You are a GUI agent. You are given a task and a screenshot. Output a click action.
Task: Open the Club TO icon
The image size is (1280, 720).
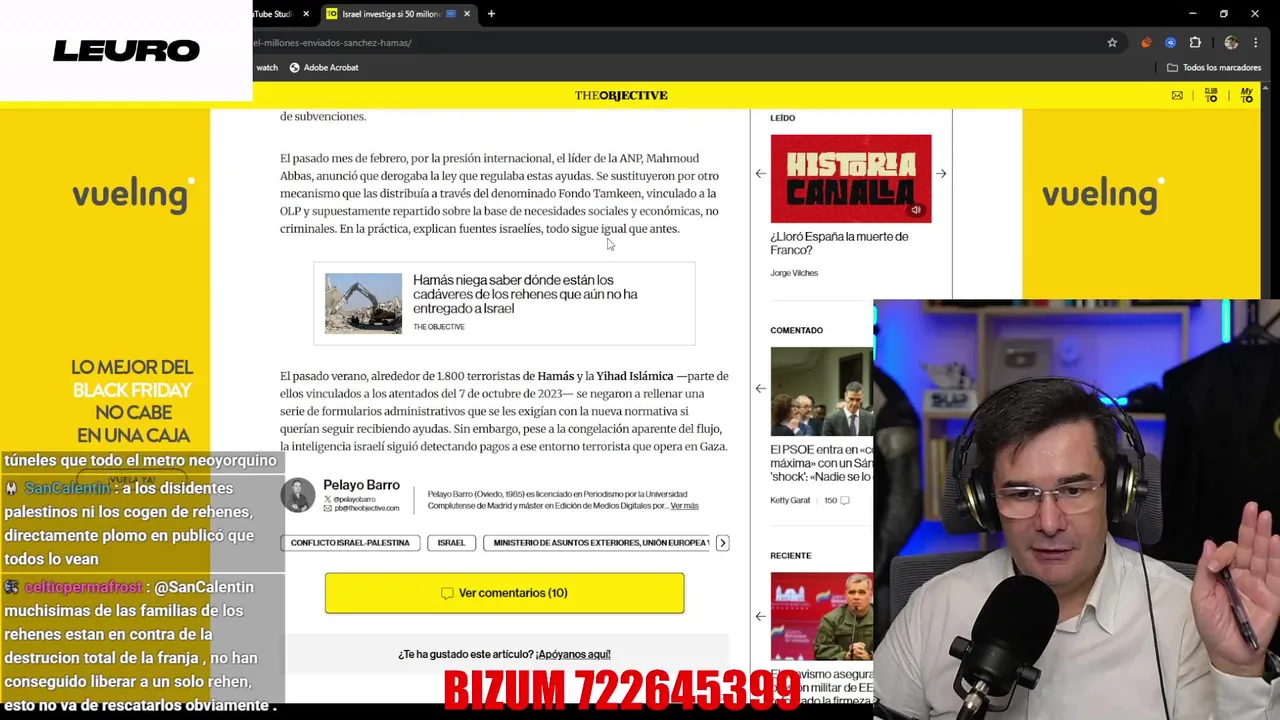click(x=1211, y=96)
